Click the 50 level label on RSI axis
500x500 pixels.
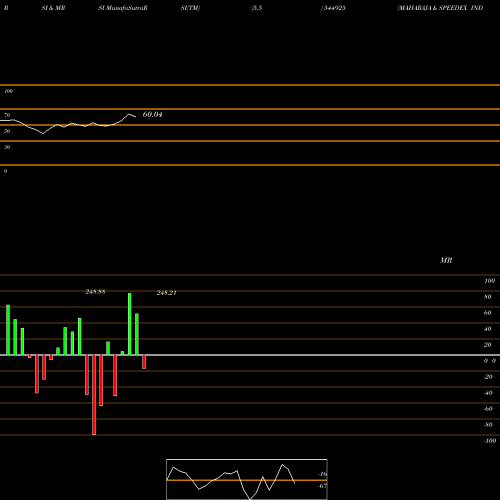(x=7, y=131)
